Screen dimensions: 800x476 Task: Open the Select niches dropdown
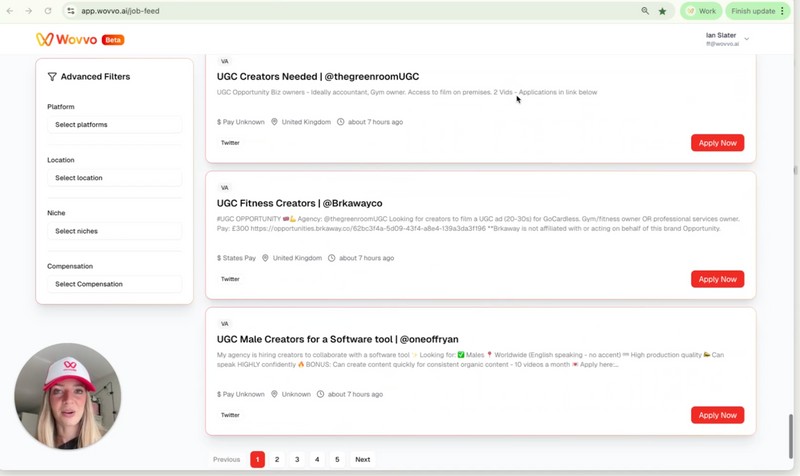pos(114,231)
